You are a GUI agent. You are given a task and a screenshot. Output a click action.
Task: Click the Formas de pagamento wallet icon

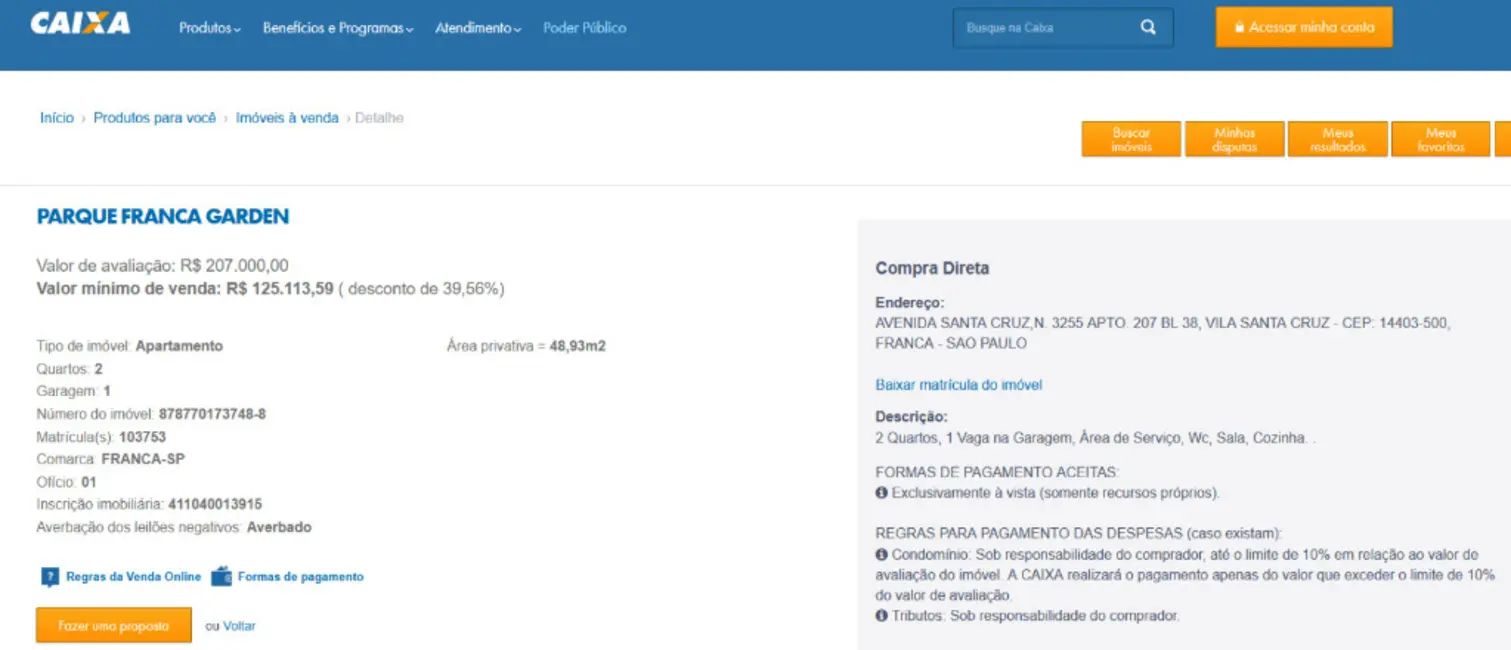[x=221, y=577]
